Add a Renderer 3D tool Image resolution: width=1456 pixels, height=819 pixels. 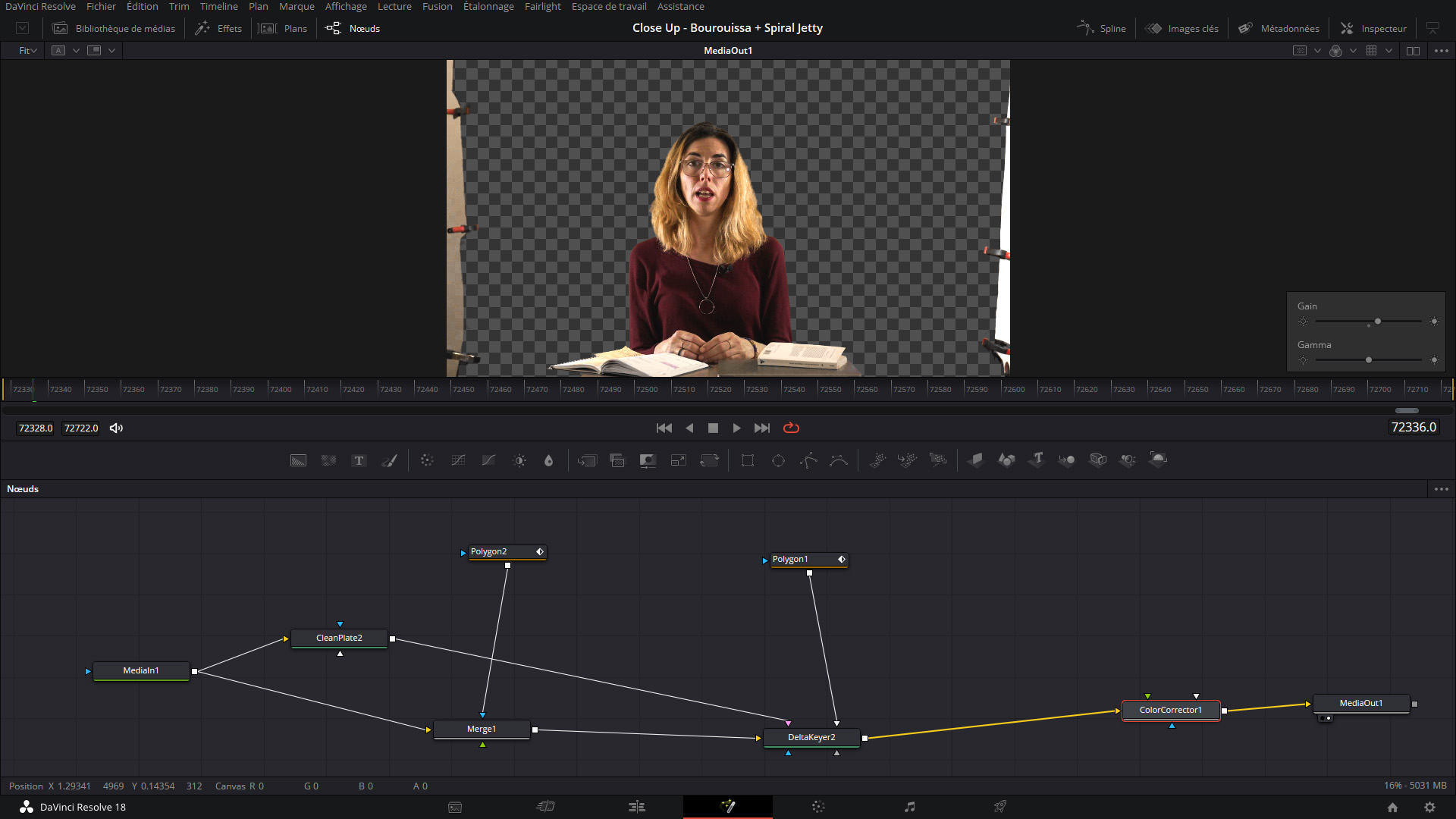tap(1158, 460)
